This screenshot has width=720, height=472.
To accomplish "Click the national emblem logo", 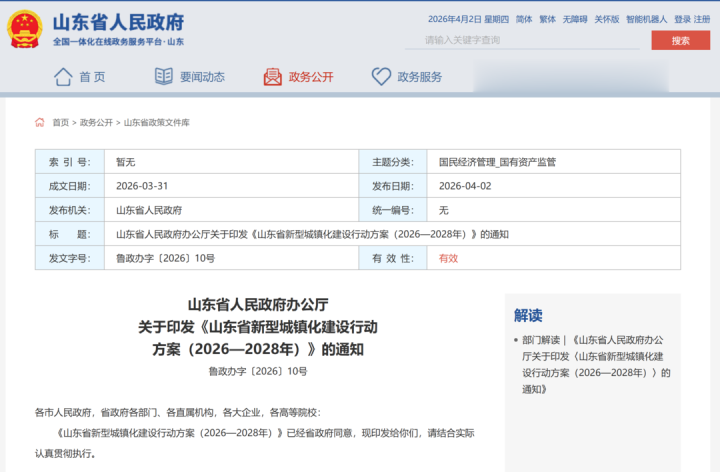I will point(24,29).
